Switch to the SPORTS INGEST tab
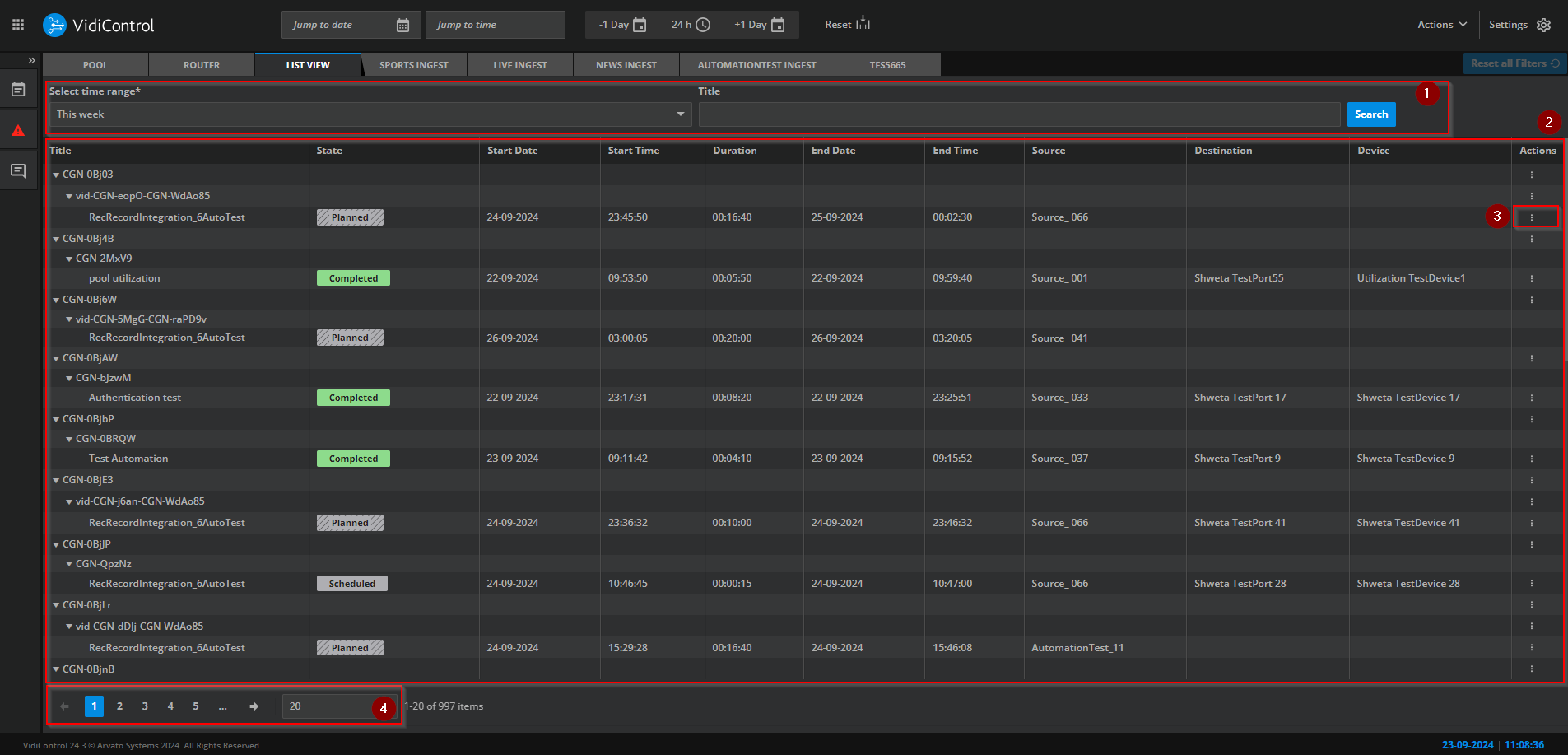1568x755 pixels. pyautogui.click(x=413, y=65)
